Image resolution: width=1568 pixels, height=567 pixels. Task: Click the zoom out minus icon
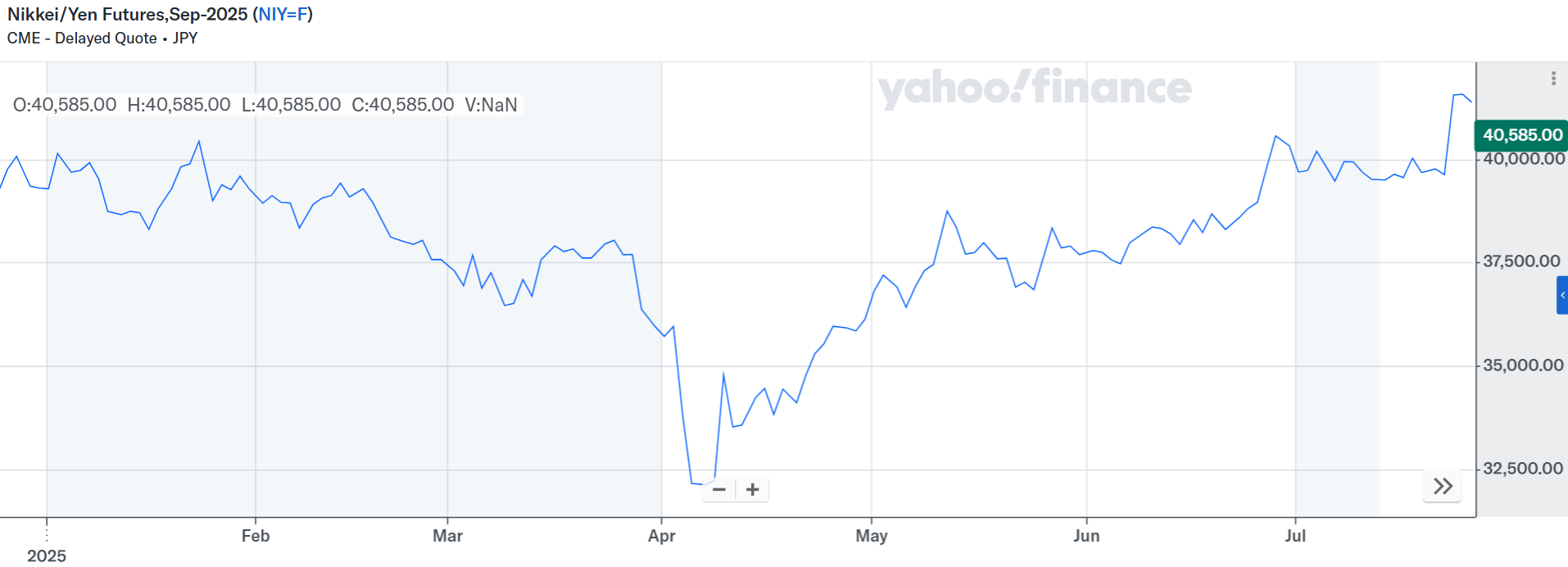click(719, 490)
